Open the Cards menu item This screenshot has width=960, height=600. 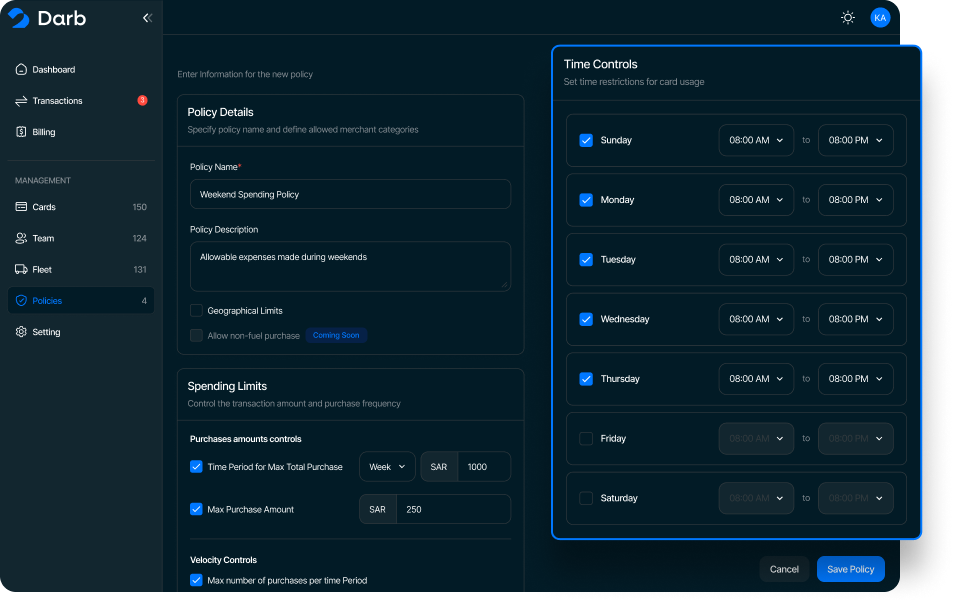44,207
